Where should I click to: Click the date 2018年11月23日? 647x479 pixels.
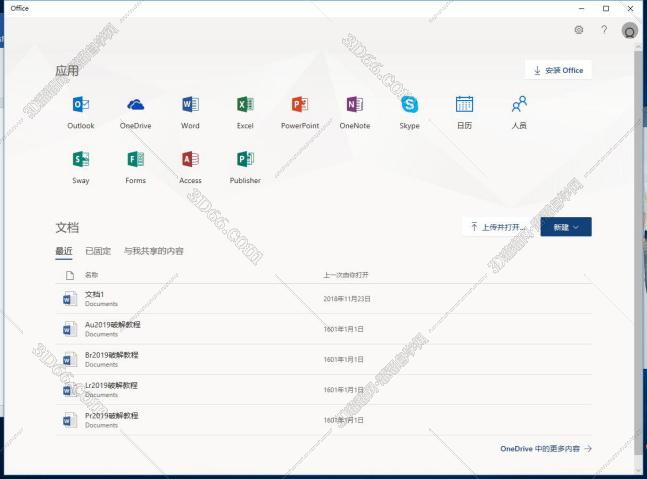(x=347, y=299)
